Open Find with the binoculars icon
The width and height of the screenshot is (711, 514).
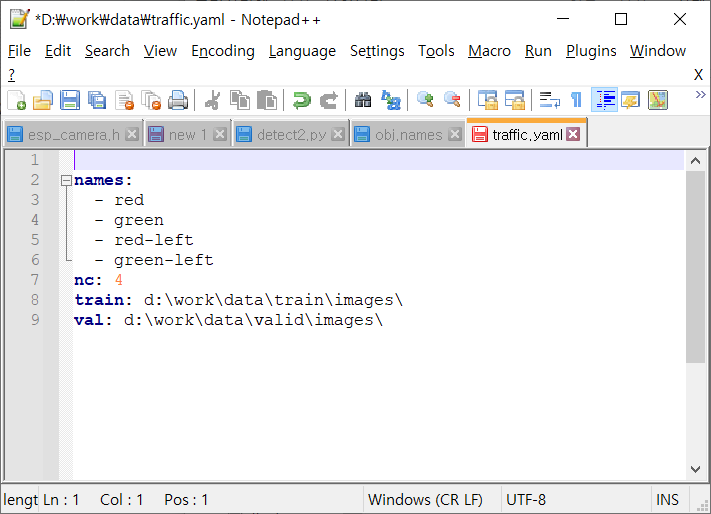(x=363, y=100)
